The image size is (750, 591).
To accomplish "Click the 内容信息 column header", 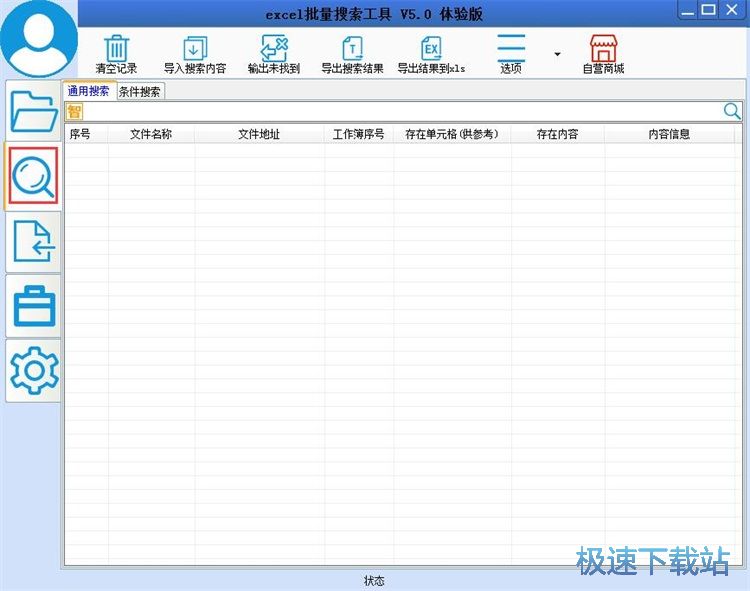I will pos(669,134).
